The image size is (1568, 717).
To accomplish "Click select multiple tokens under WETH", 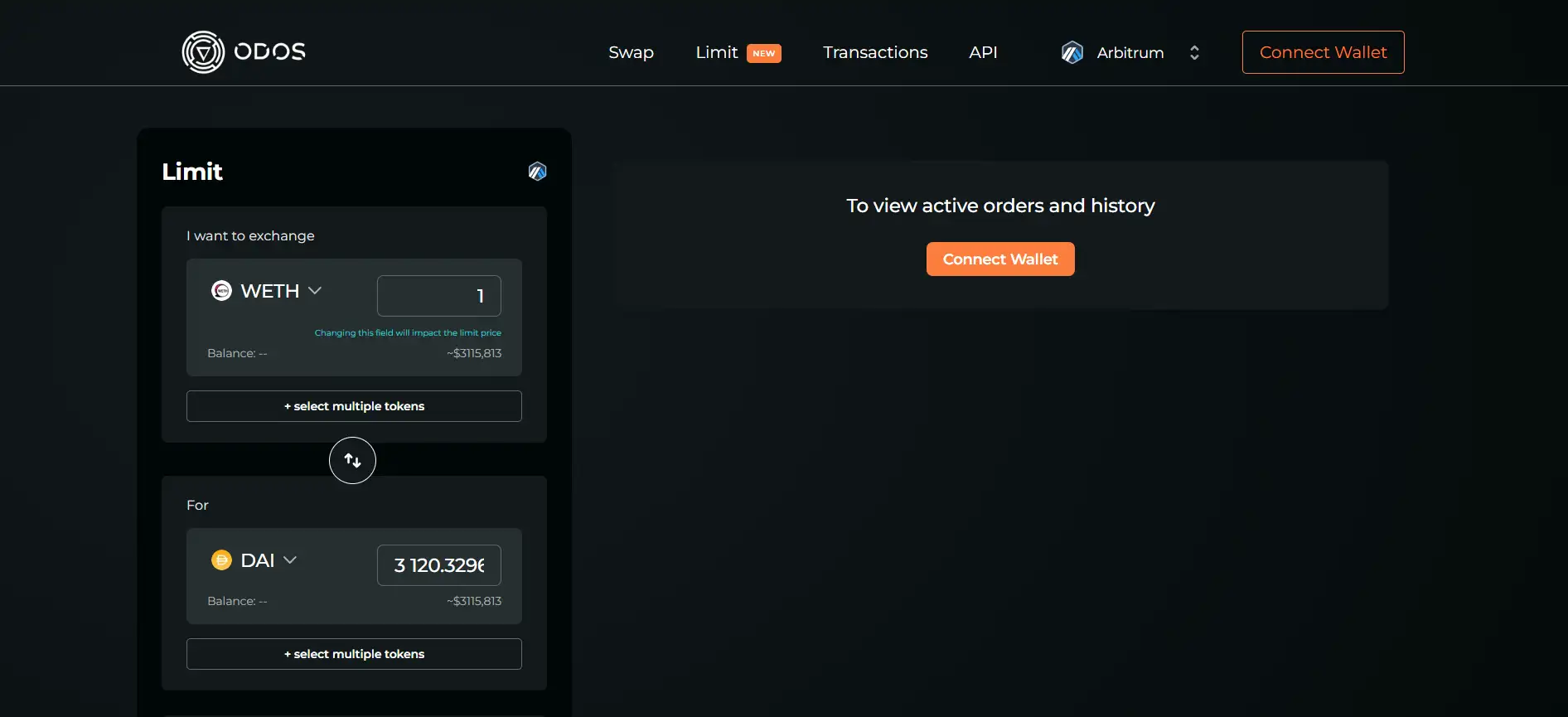I will [354, 406].
